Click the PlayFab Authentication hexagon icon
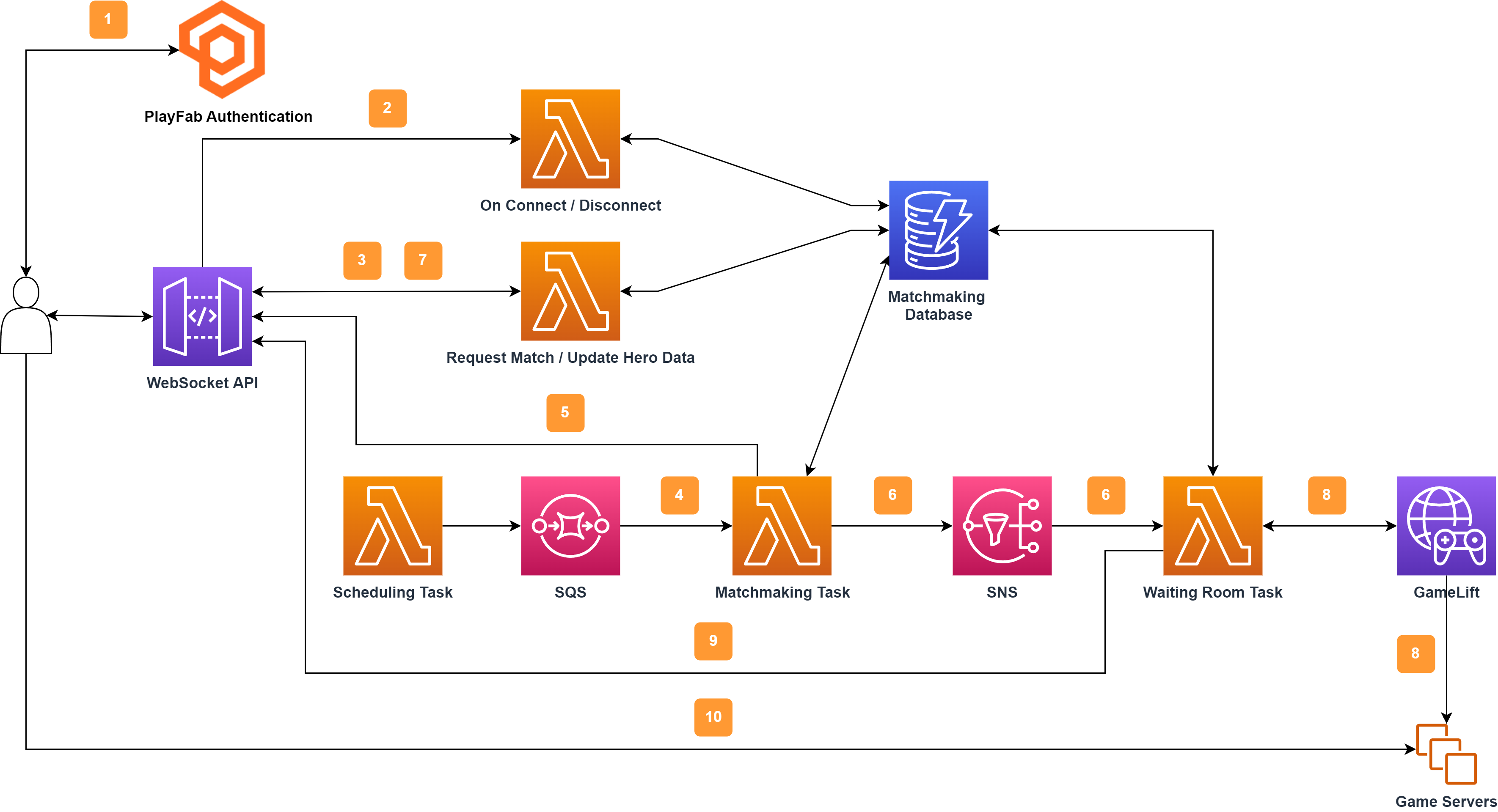Screen dimensions: 1498x812 [222, 49]
